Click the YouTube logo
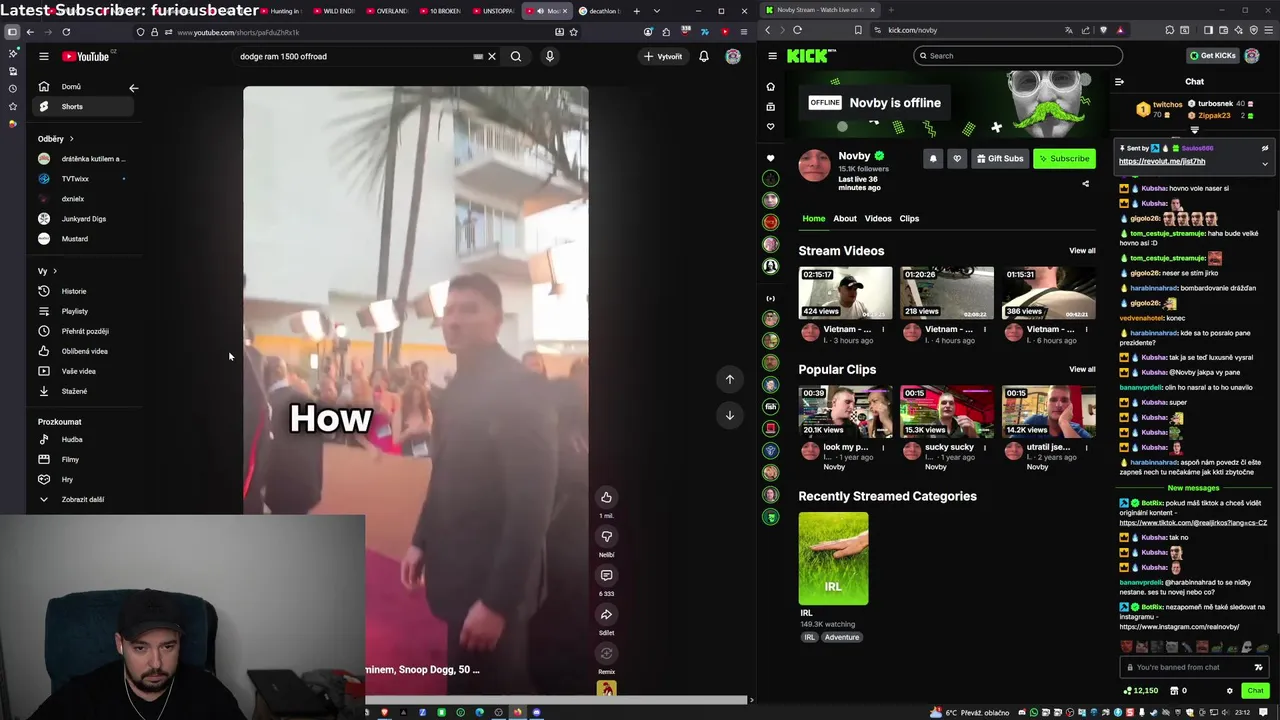1280x720 pixels. (x=85, y=56)
